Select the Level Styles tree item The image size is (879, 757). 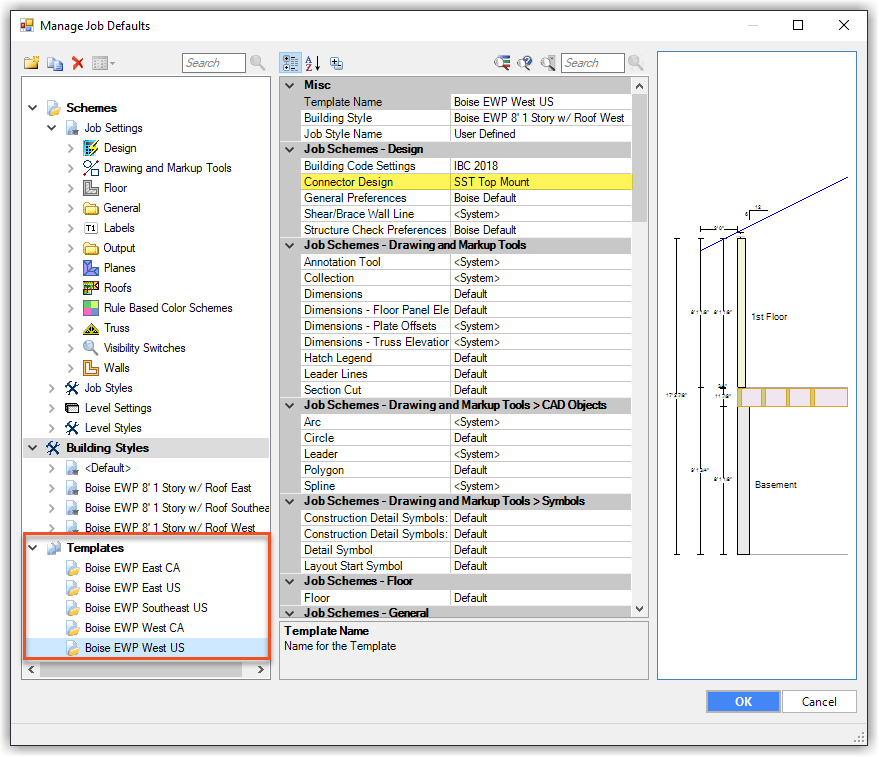pos(113,428)
